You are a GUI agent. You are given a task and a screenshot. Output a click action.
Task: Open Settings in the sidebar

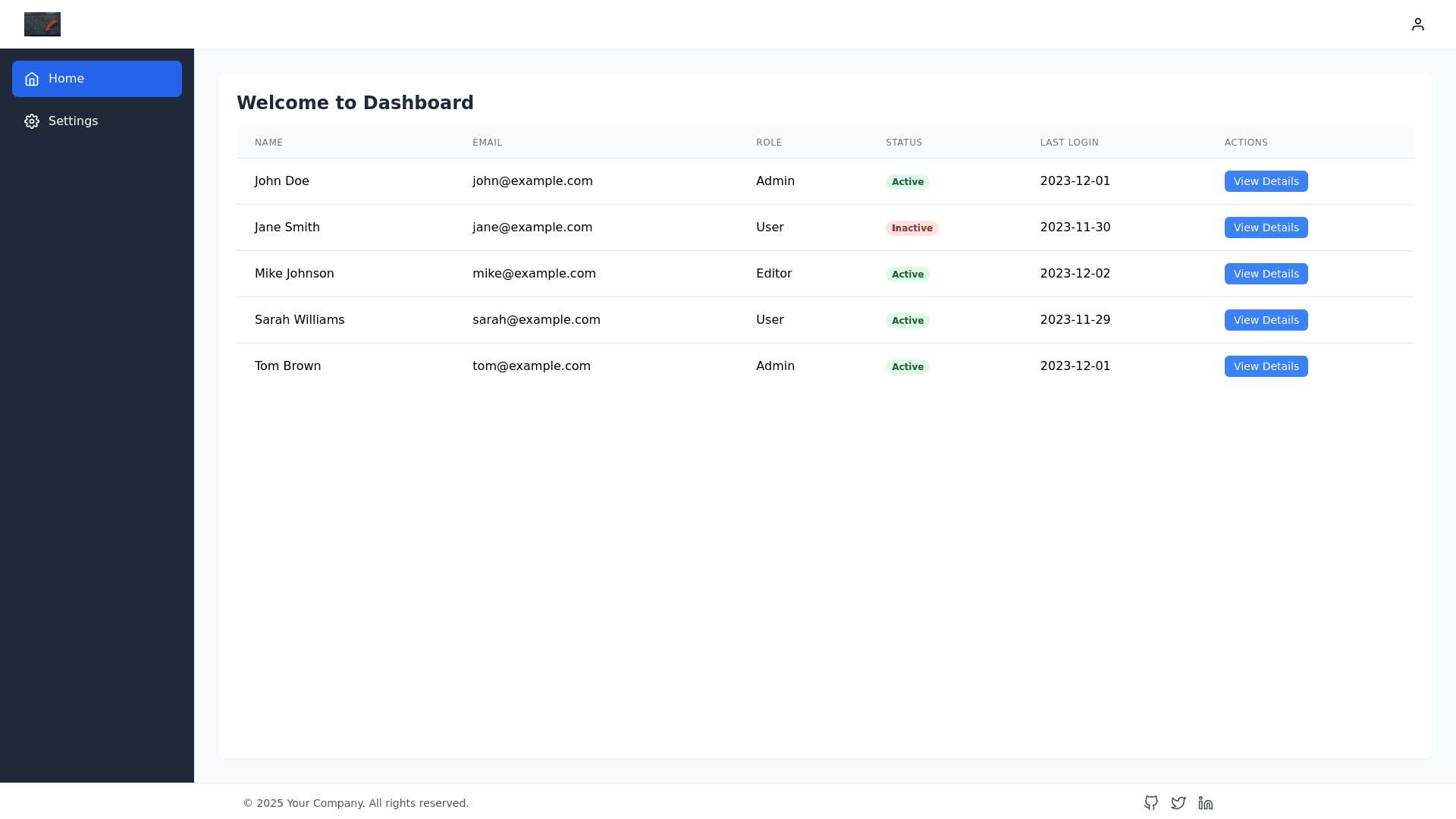[97, 121]
